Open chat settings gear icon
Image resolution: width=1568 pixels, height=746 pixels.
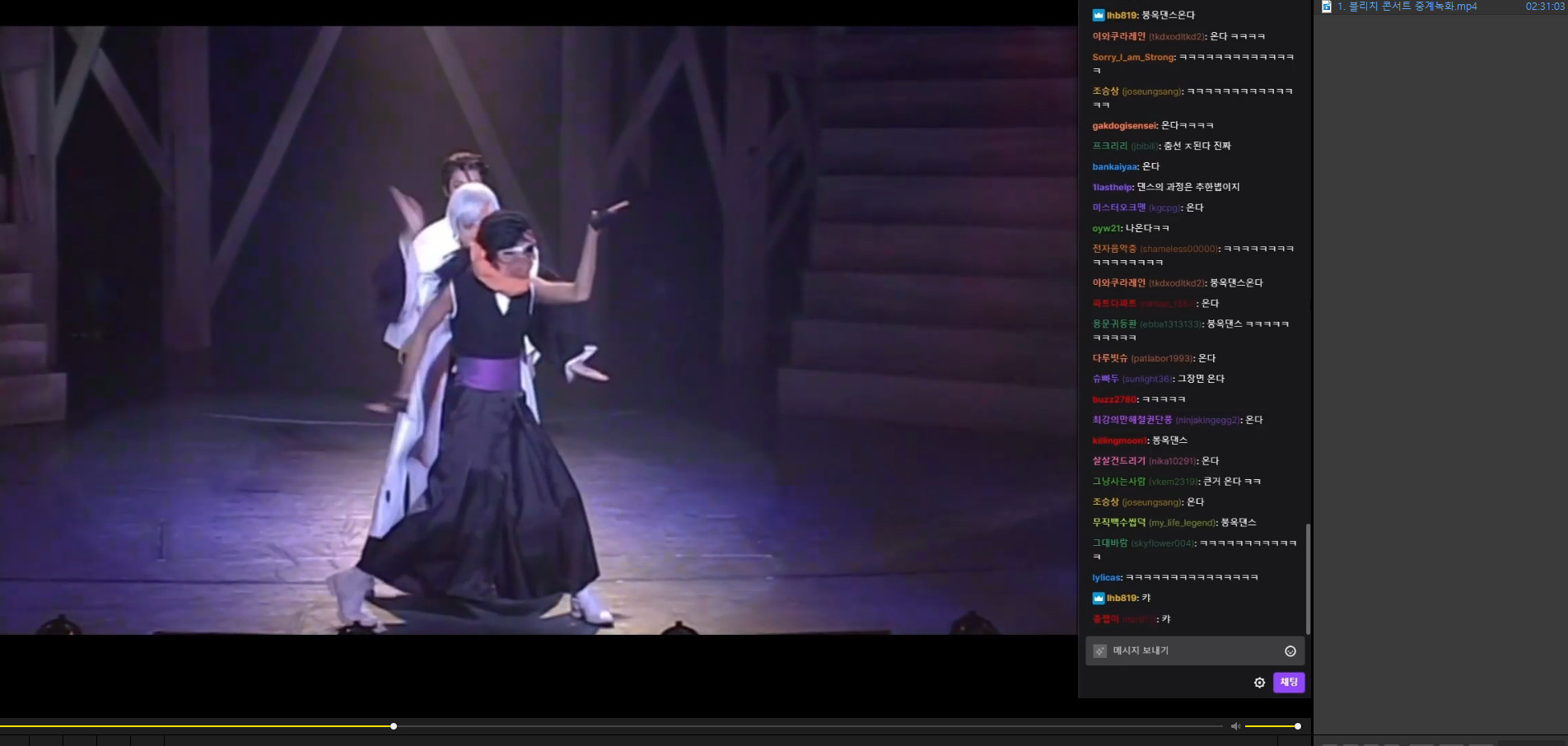[1259, 683]
